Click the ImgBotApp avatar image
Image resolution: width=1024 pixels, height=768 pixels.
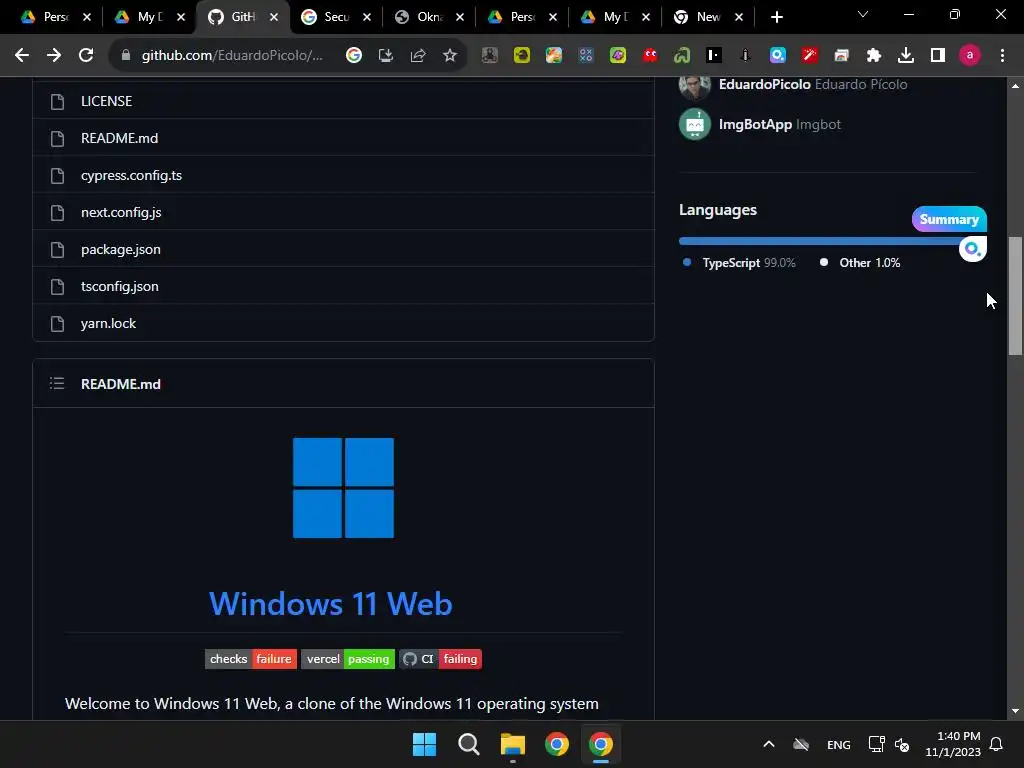pyautogui.click(x=695, y=124)
